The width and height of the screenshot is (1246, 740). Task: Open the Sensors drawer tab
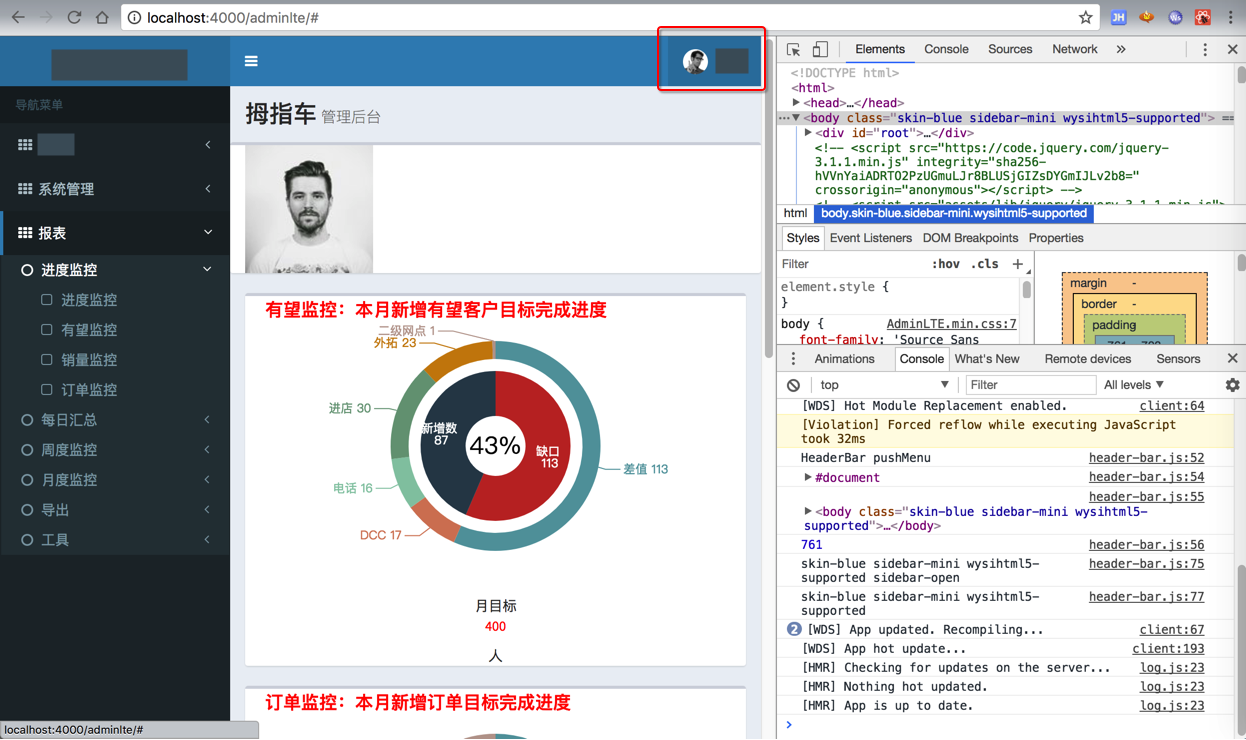pos(1178,359)
